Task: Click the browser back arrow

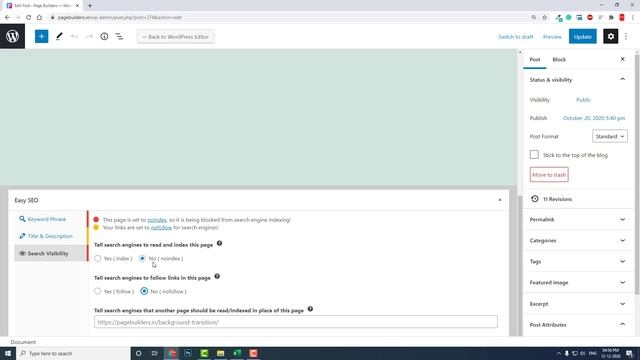Action: [7, 18]
